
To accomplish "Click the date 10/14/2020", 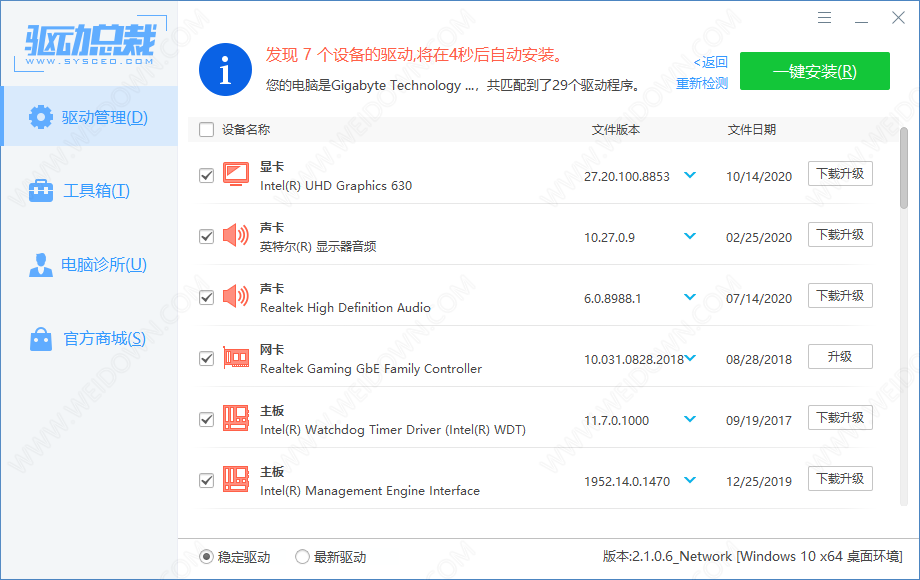I will (759, 177).
